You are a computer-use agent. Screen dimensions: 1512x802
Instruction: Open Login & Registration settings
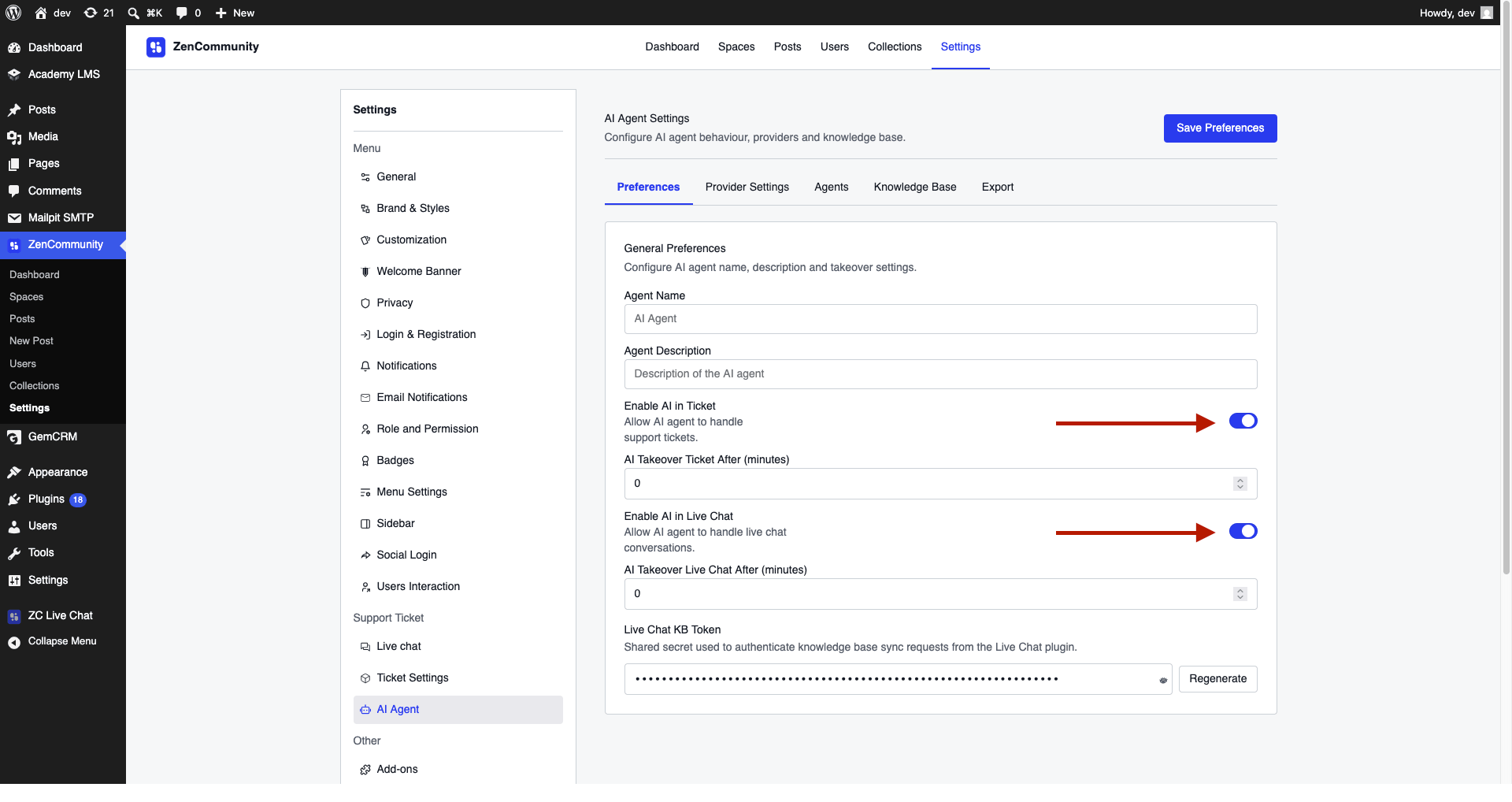[458, 335]
